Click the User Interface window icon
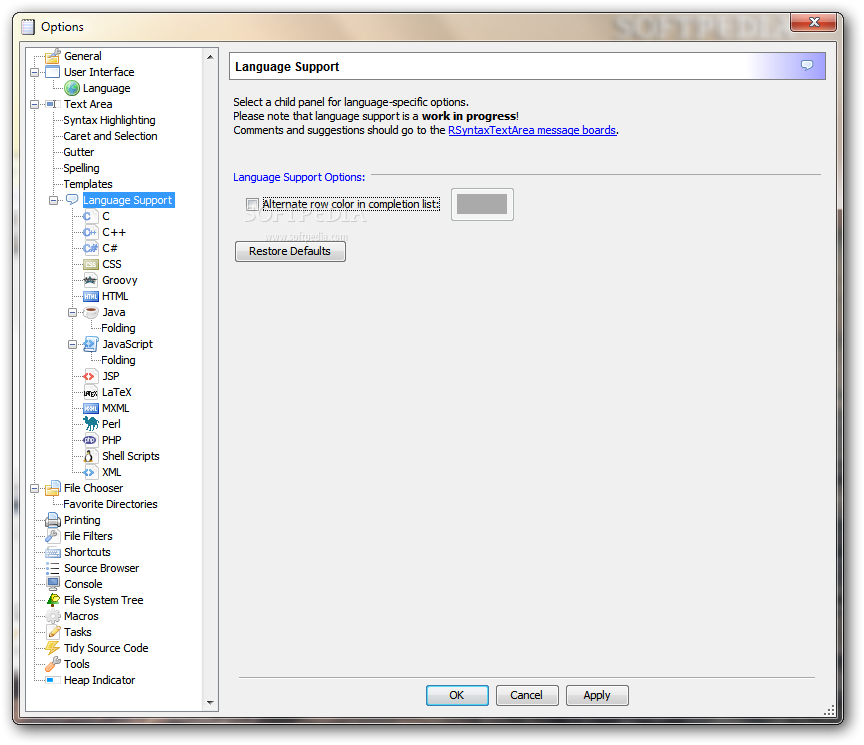 (x=52, y=72)
